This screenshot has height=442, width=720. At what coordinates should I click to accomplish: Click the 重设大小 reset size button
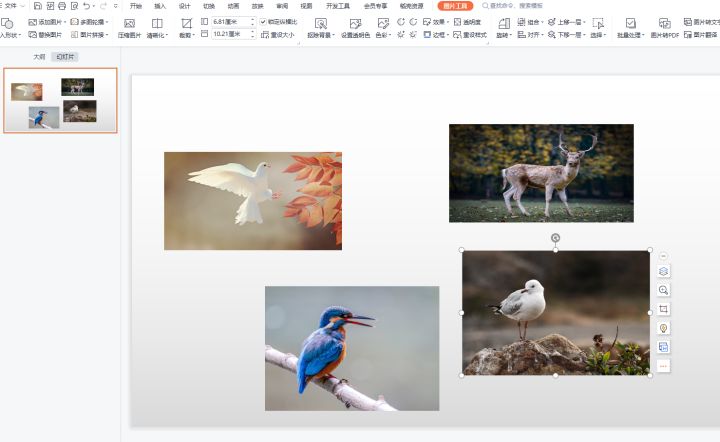[279, 34]
